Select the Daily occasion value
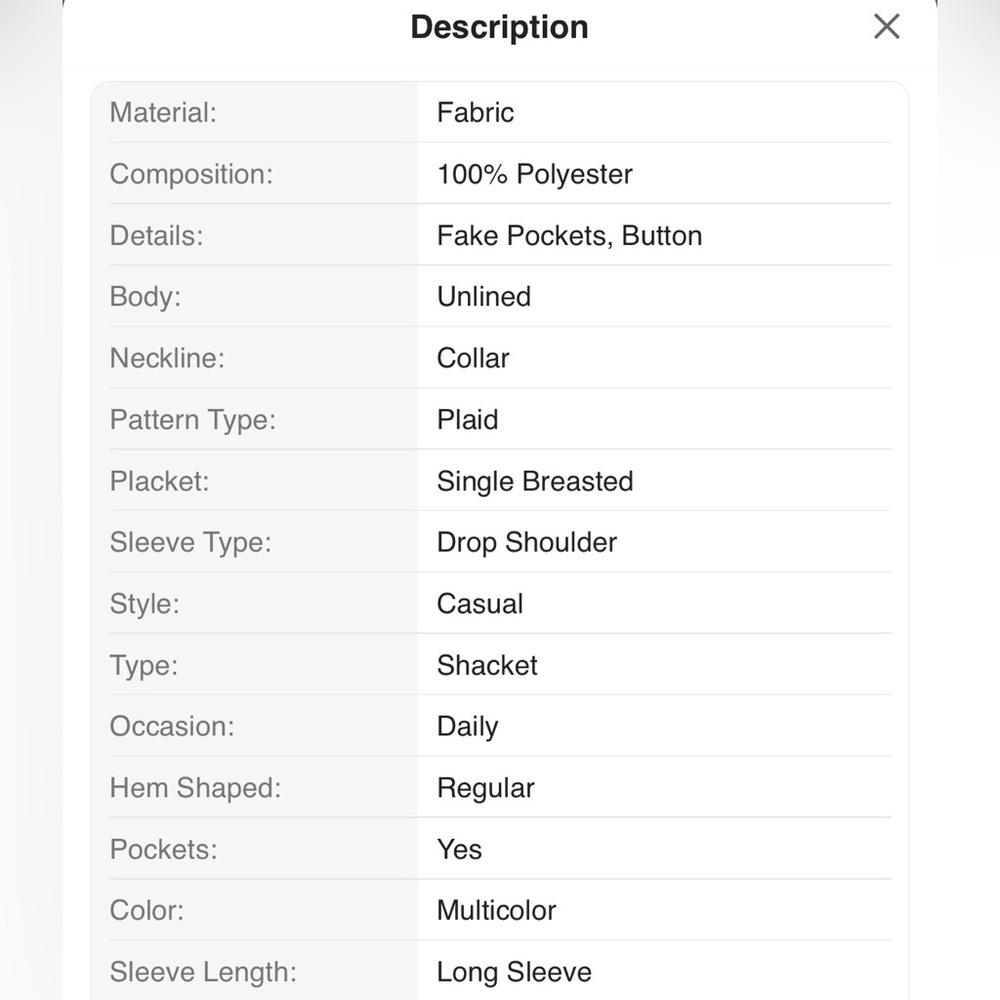This screenshot has width=1000, height=1000. coord(467,726)
